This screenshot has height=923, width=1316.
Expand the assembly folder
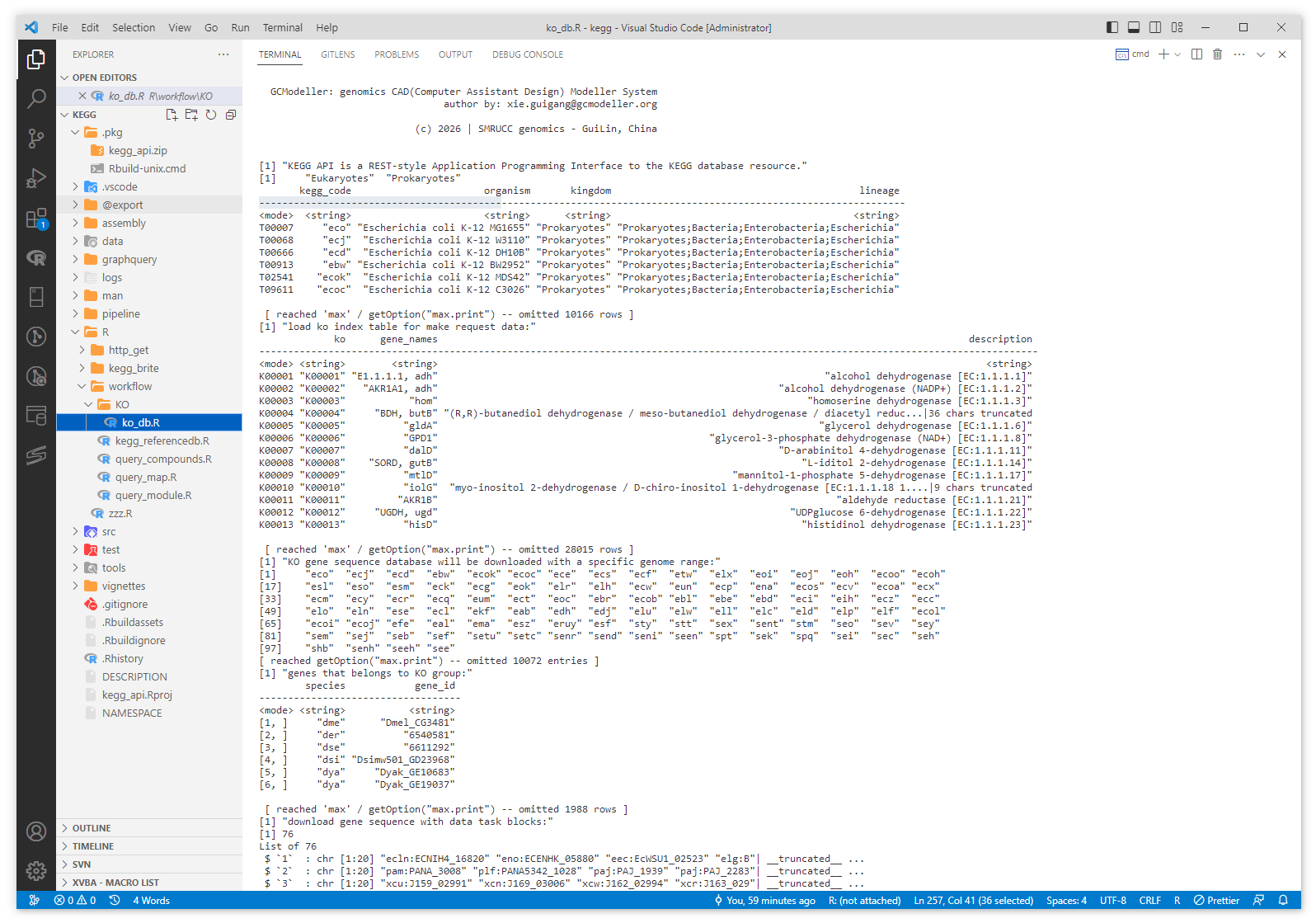pyautogui.click(x=124, y=223)
